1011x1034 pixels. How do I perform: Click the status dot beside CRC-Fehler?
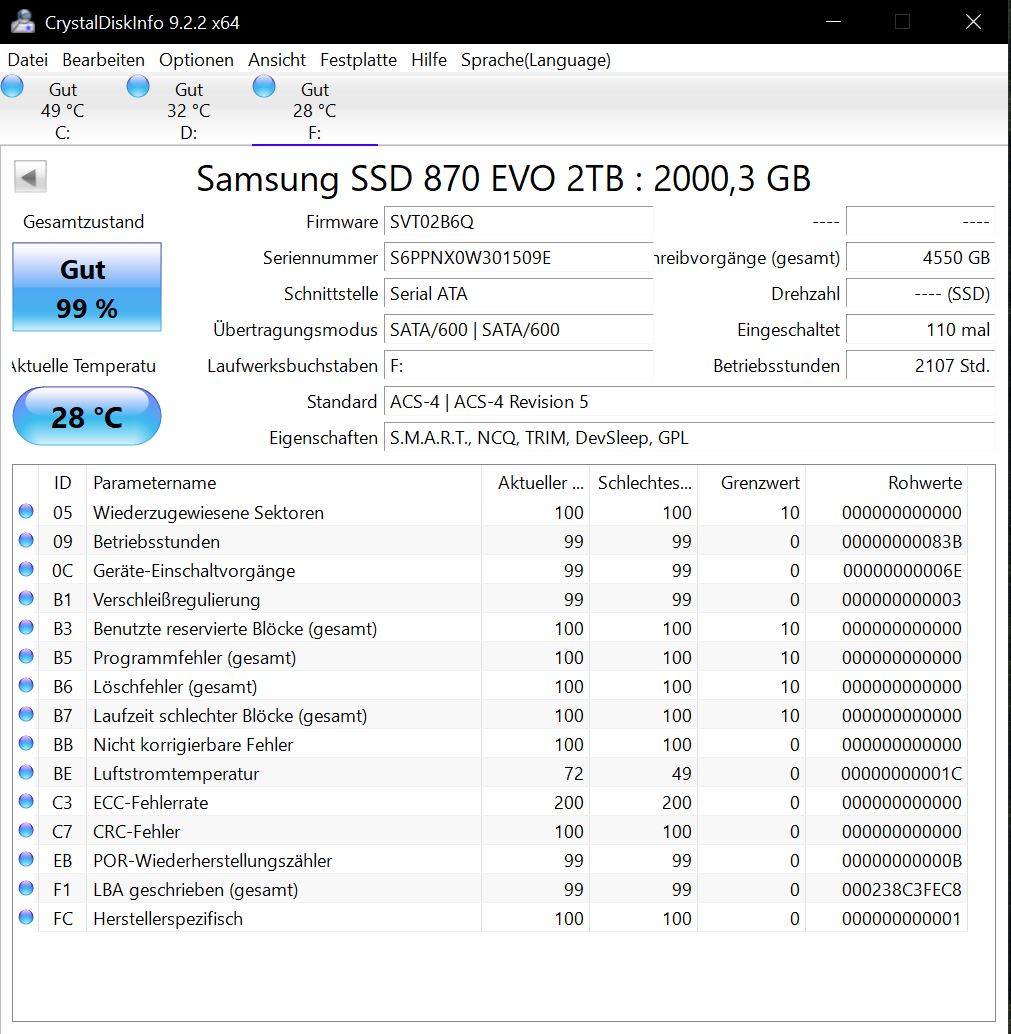click(26, 831)
